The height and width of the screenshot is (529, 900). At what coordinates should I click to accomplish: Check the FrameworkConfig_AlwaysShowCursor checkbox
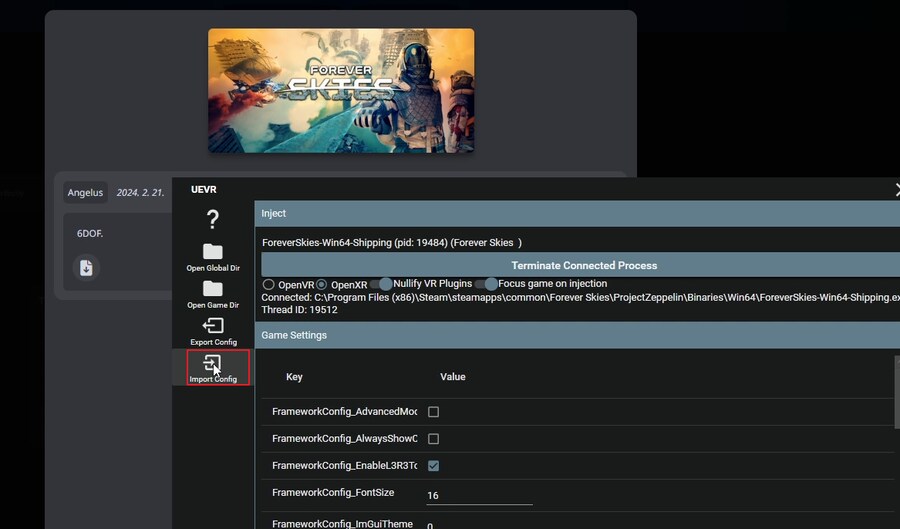(x=433, y=439)
